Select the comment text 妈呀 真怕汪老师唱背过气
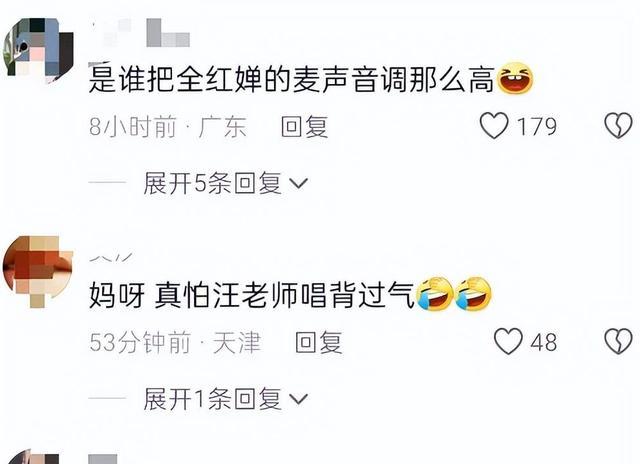640x464 pixels. pos(252,295)
